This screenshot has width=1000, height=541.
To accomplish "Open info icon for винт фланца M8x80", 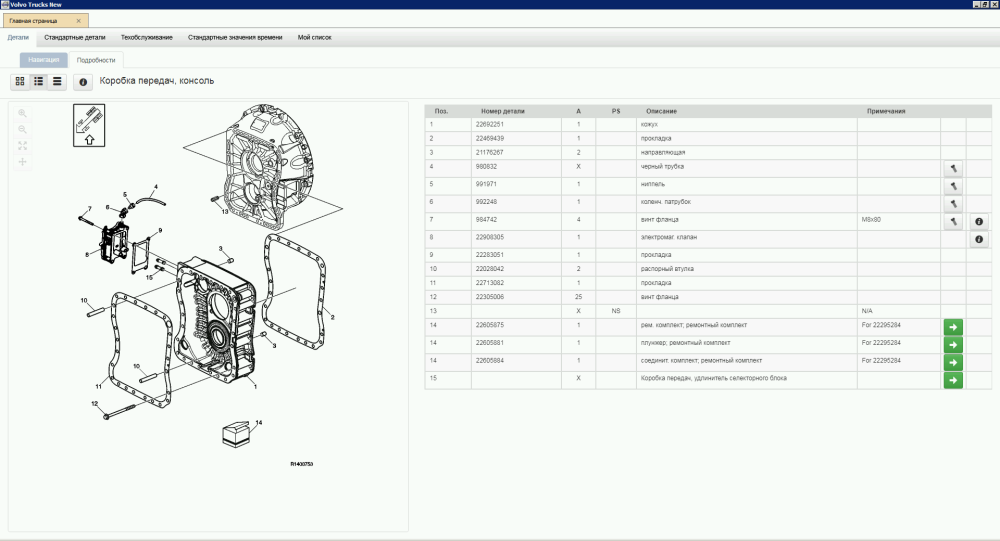I will pyautogui.click(x=979, y=221).
